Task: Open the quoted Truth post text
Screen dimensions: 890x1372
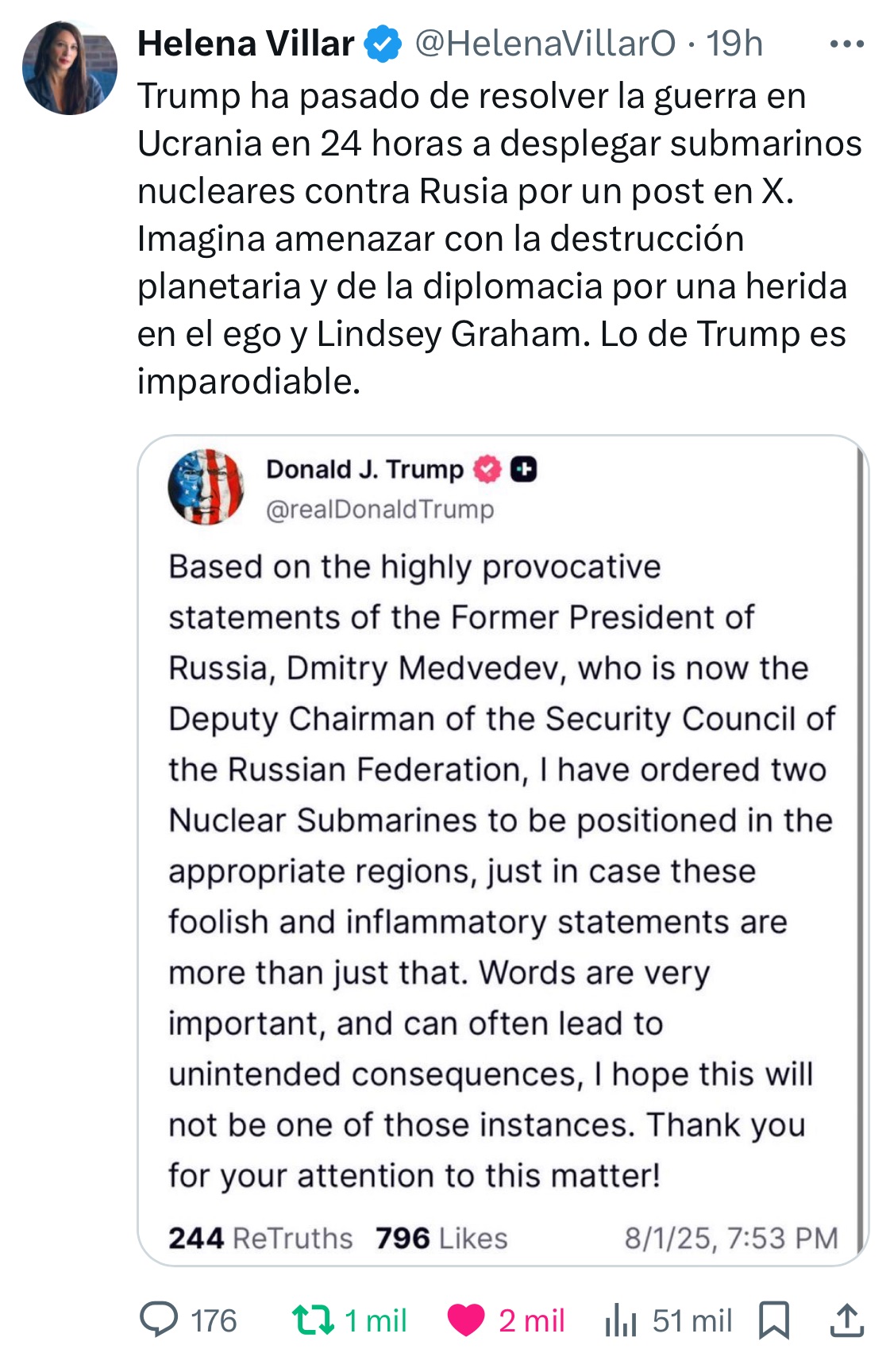Action: tap(500, 870)
